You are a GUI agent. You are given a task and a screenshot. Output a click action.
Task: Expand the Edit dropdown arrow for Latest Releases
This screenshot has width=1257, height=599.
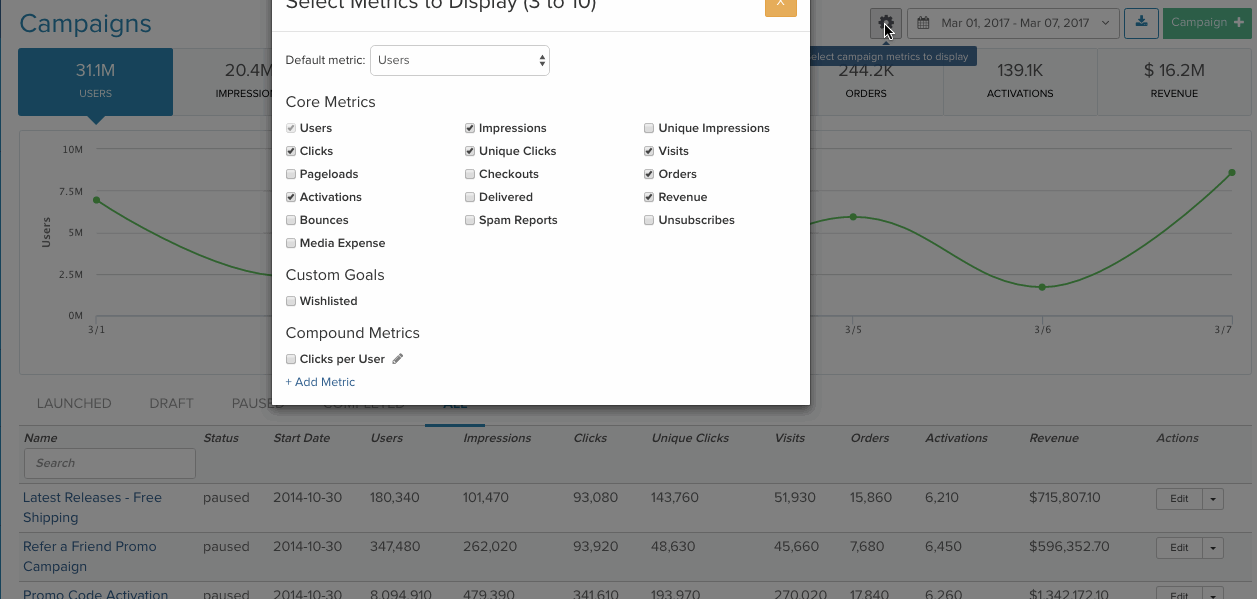point(1213,498)
